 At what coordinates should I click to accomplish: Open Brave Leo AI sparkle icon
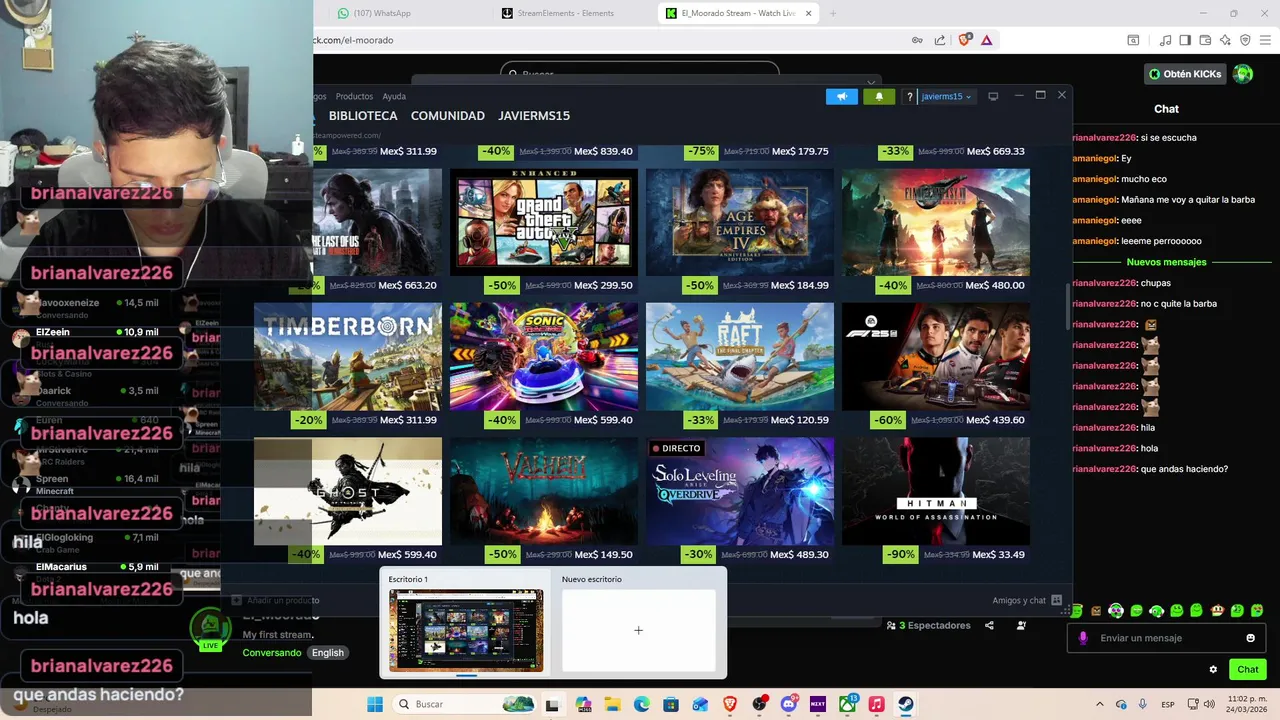(x=1225, y=40)
